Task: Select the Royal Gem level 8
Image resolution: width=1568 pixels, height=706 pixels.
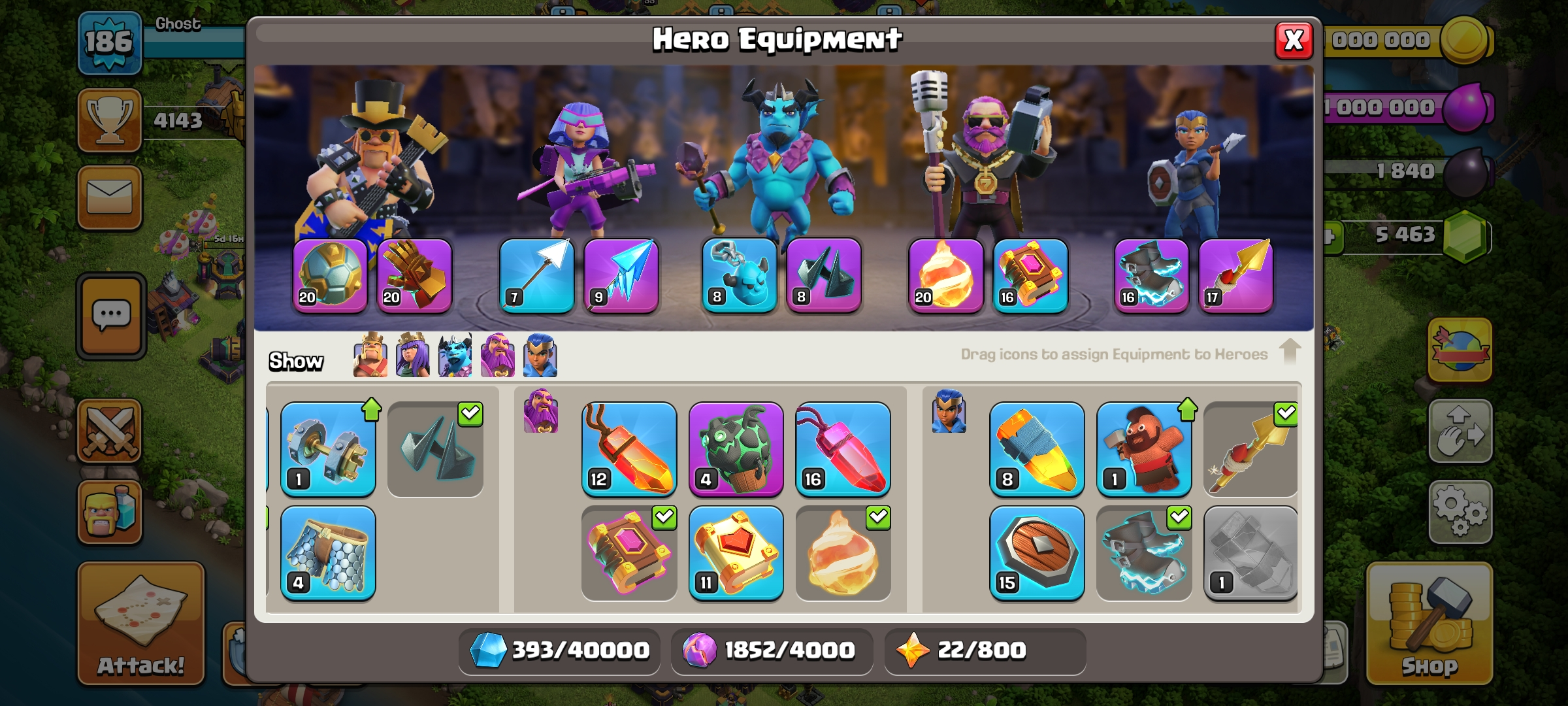Action: click(x=1037, y=449)
